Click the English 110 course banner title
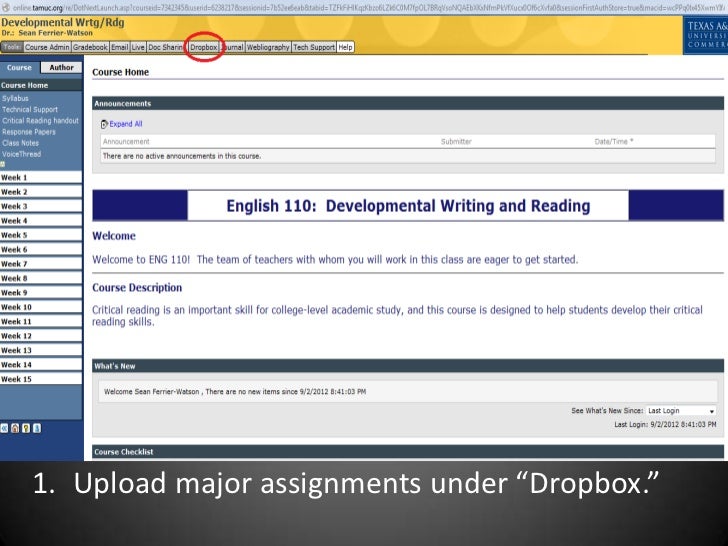Image resolution: width=728 pixels, height=546 pixels. click(408, 206)
